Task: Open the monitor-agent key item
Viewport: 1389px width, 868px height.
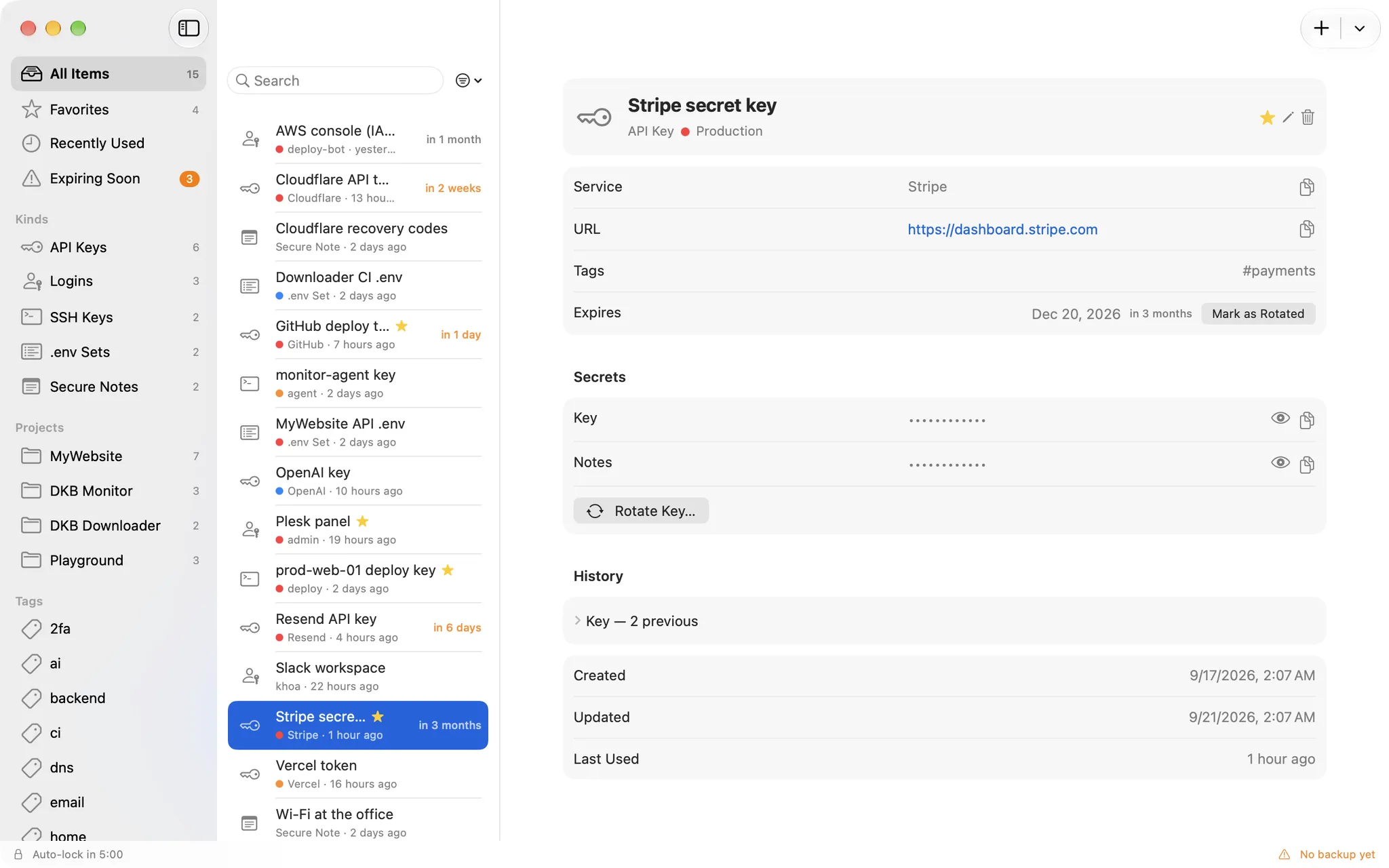Action: click(358, 383)
